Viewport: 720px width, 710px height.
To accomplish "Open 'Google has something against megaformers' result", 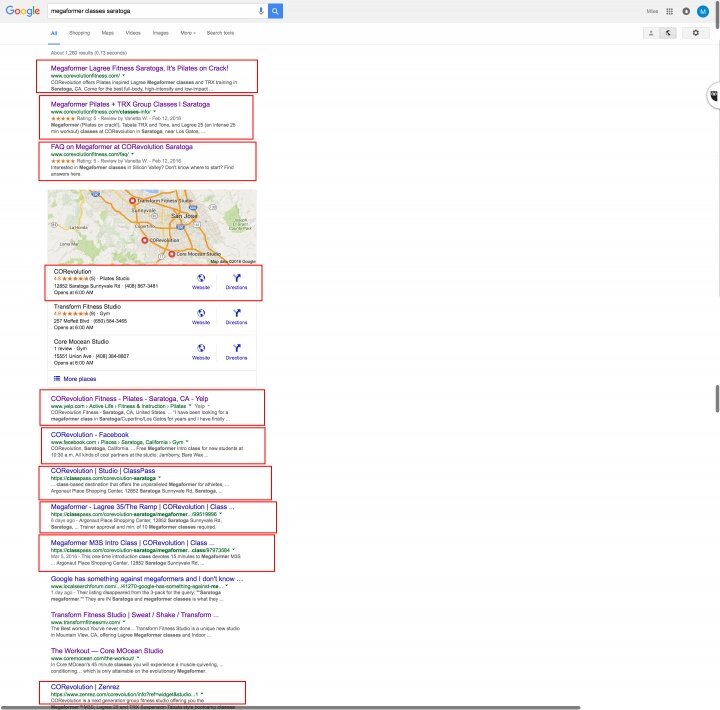I will [x=147, y=579].
